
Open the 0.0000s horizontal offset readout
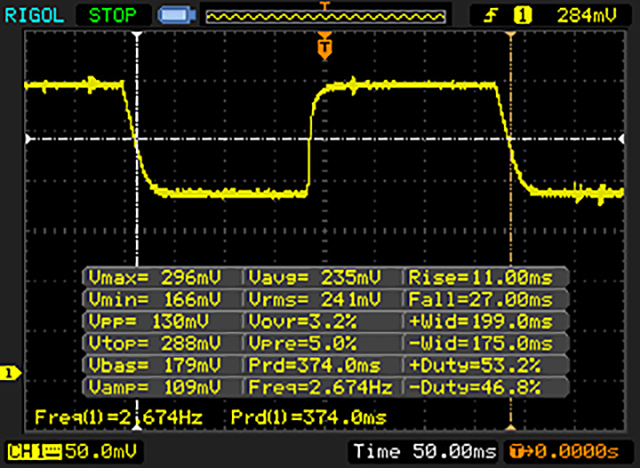(566, 453)
